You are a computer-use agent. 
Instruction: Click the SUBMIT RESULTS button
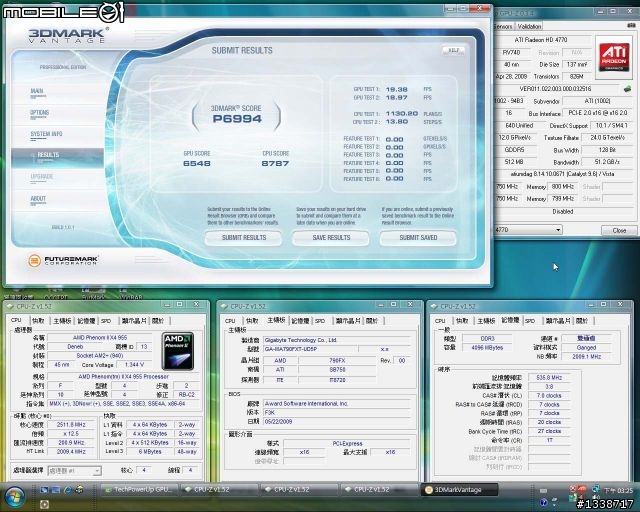244,238
